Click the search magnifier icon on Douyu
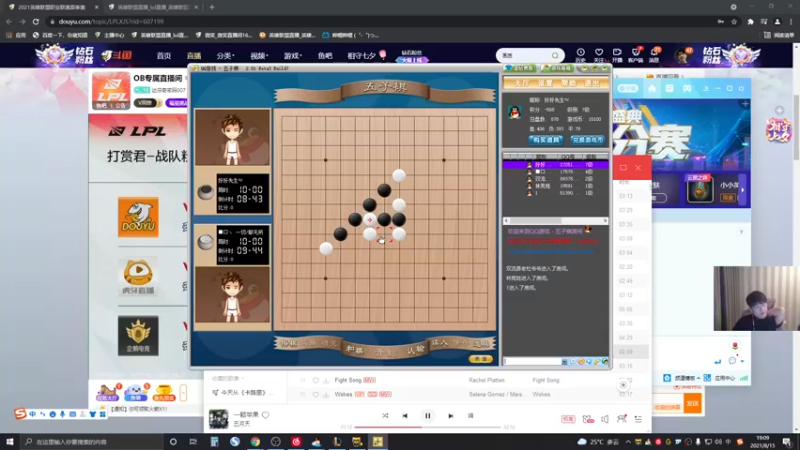The height and width of the screenshot is (450, 800). pyautogui.click(x=555, y=55)
